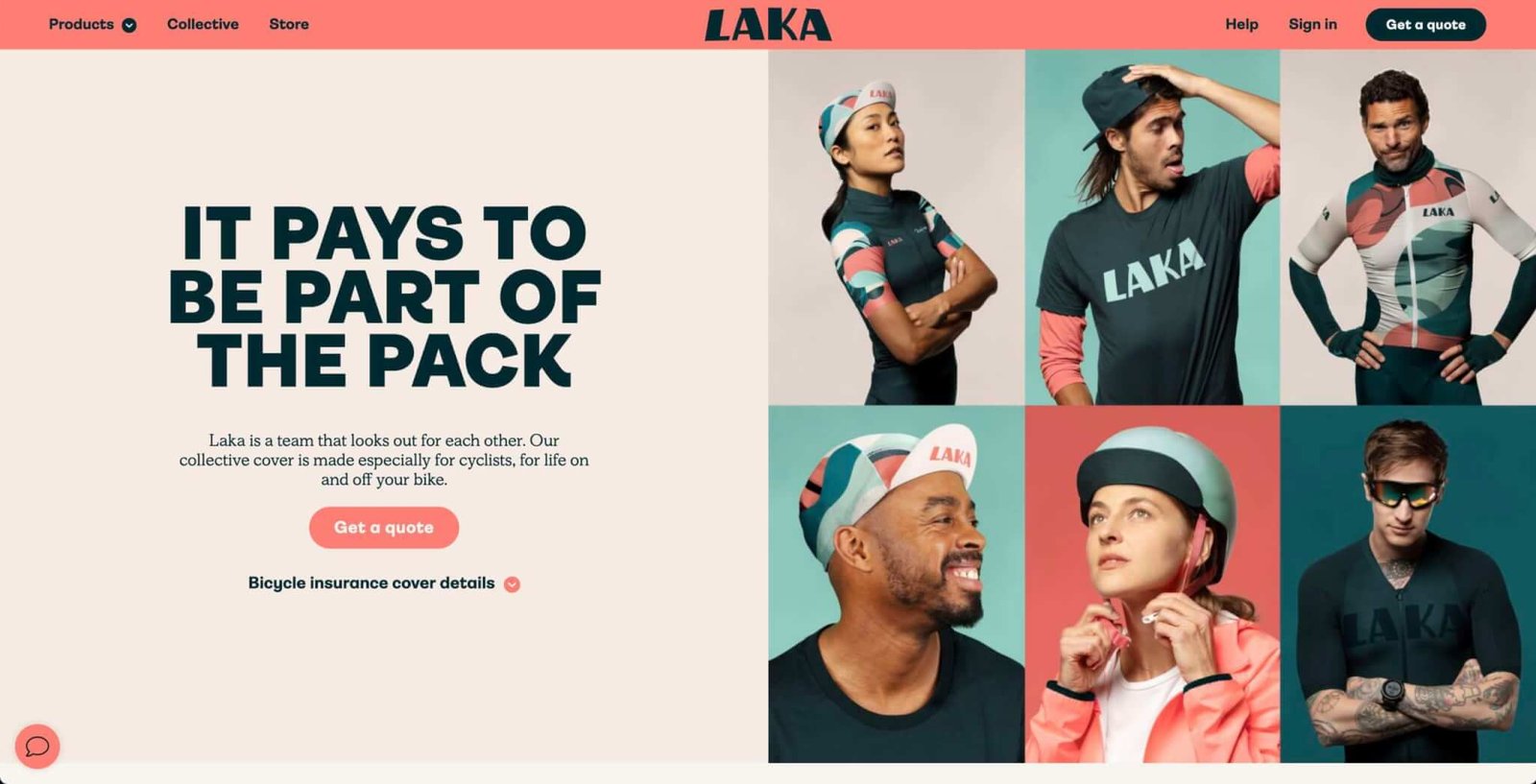The height and width of the screenshot is (784, 1536).
Task: Open the Store link
Action: [289, 24]
